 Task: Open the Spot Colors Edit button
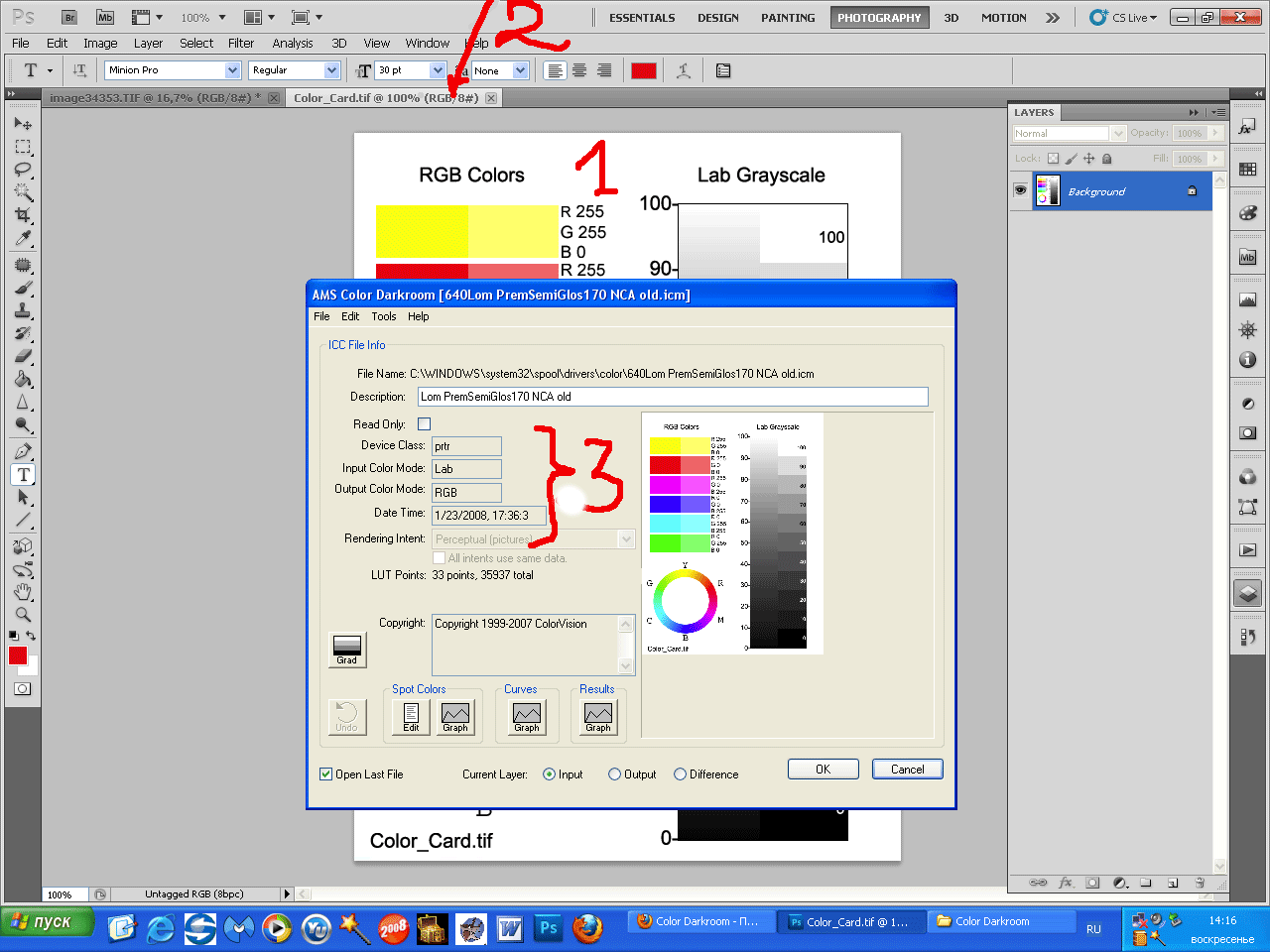pyautogui.click(x=411, y=717)
